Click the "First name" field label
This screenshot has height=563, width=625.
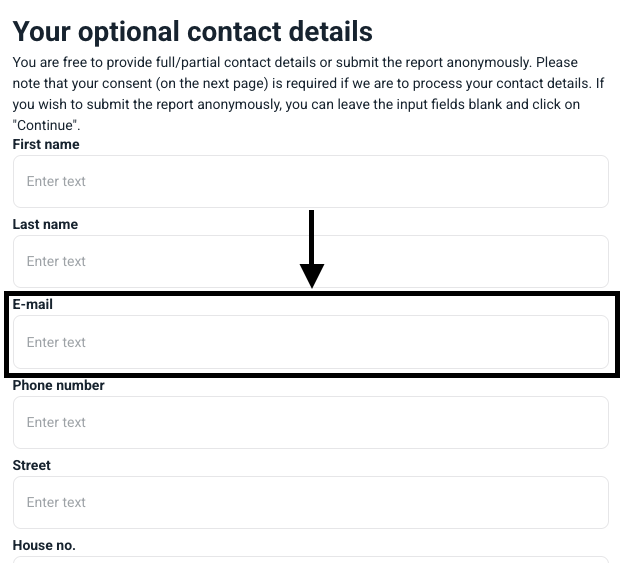46,145
